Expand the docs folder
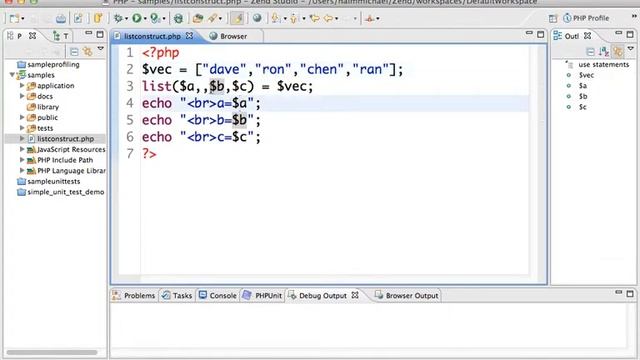Screen dimensions: 640x360 22,96
